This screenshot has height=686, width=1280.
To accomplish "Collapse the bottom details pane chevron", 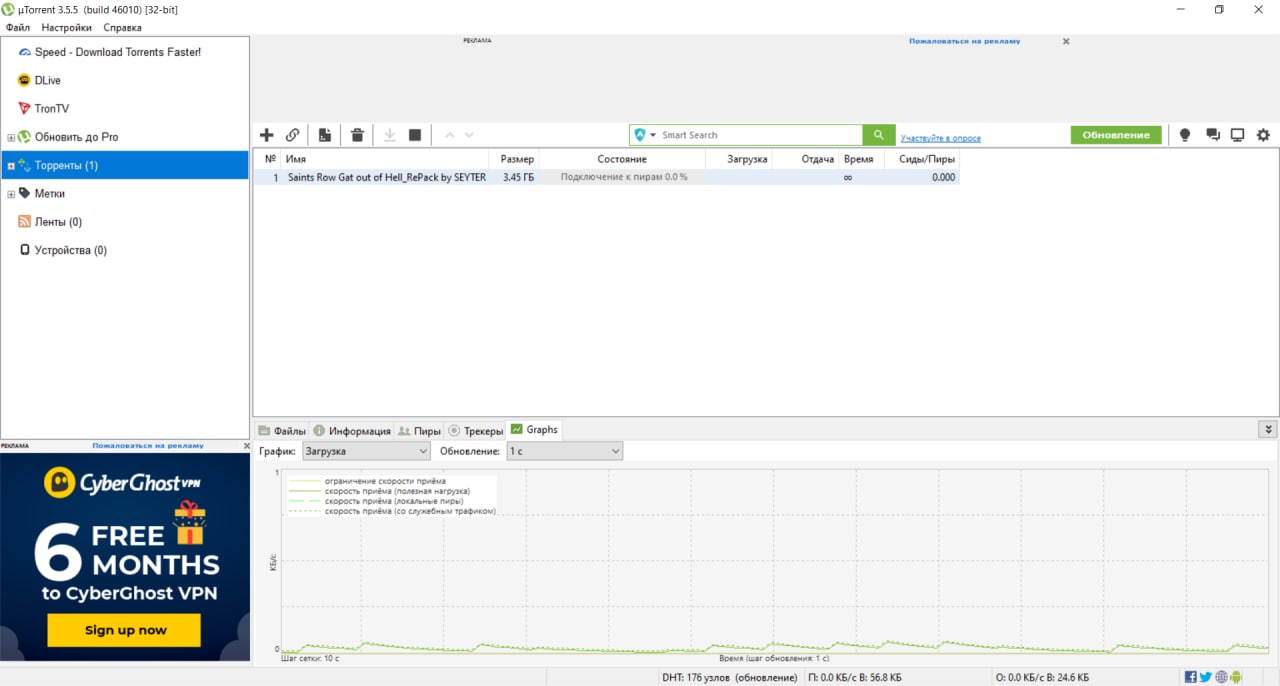I will point(1267,429).
